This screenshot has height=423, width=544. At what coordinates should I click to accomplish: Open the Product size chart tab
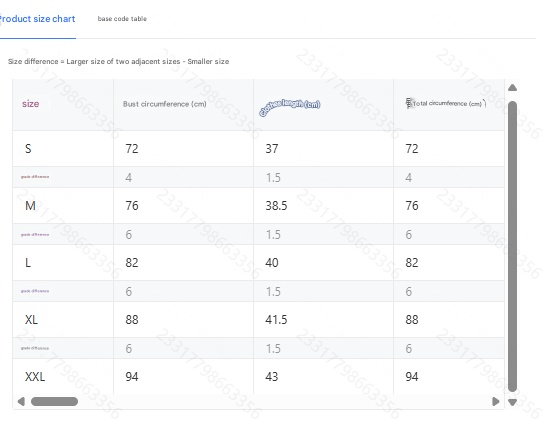37,19
